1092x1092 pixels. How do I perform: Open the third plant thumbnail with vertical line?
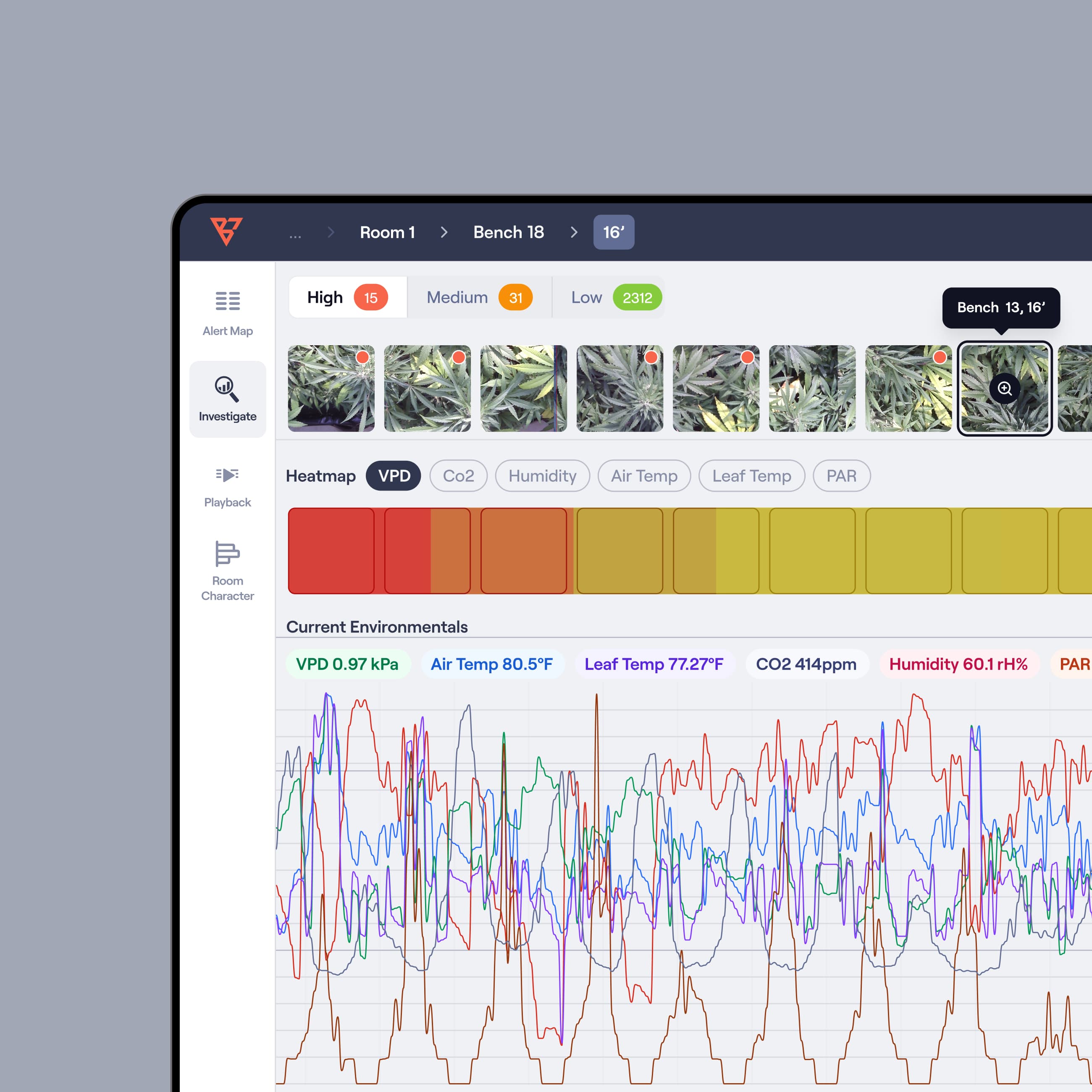[523, 388]
